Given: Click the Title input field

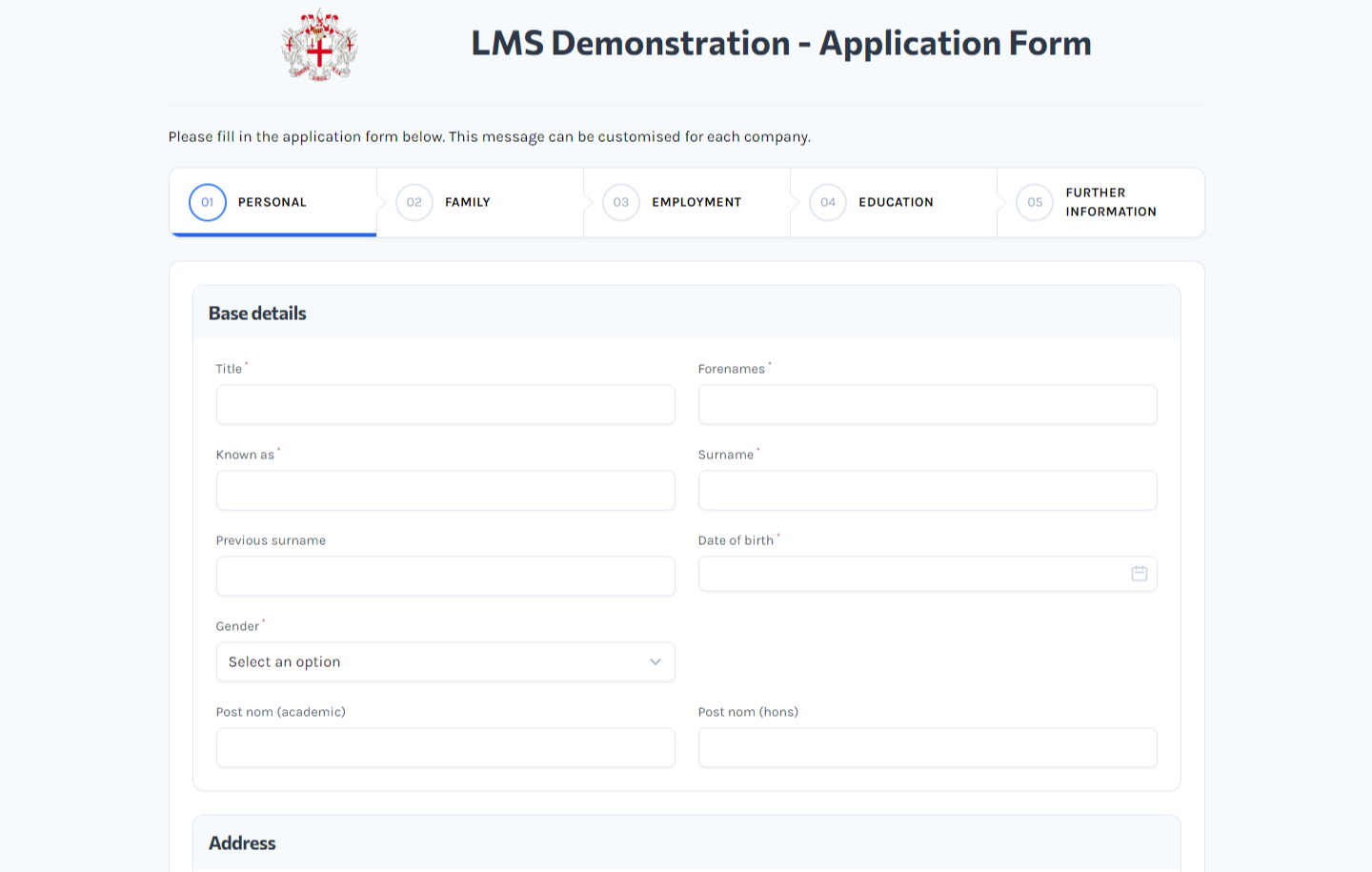Looking at the screenshot, I should pyautogui.click(x=445, y=404).
